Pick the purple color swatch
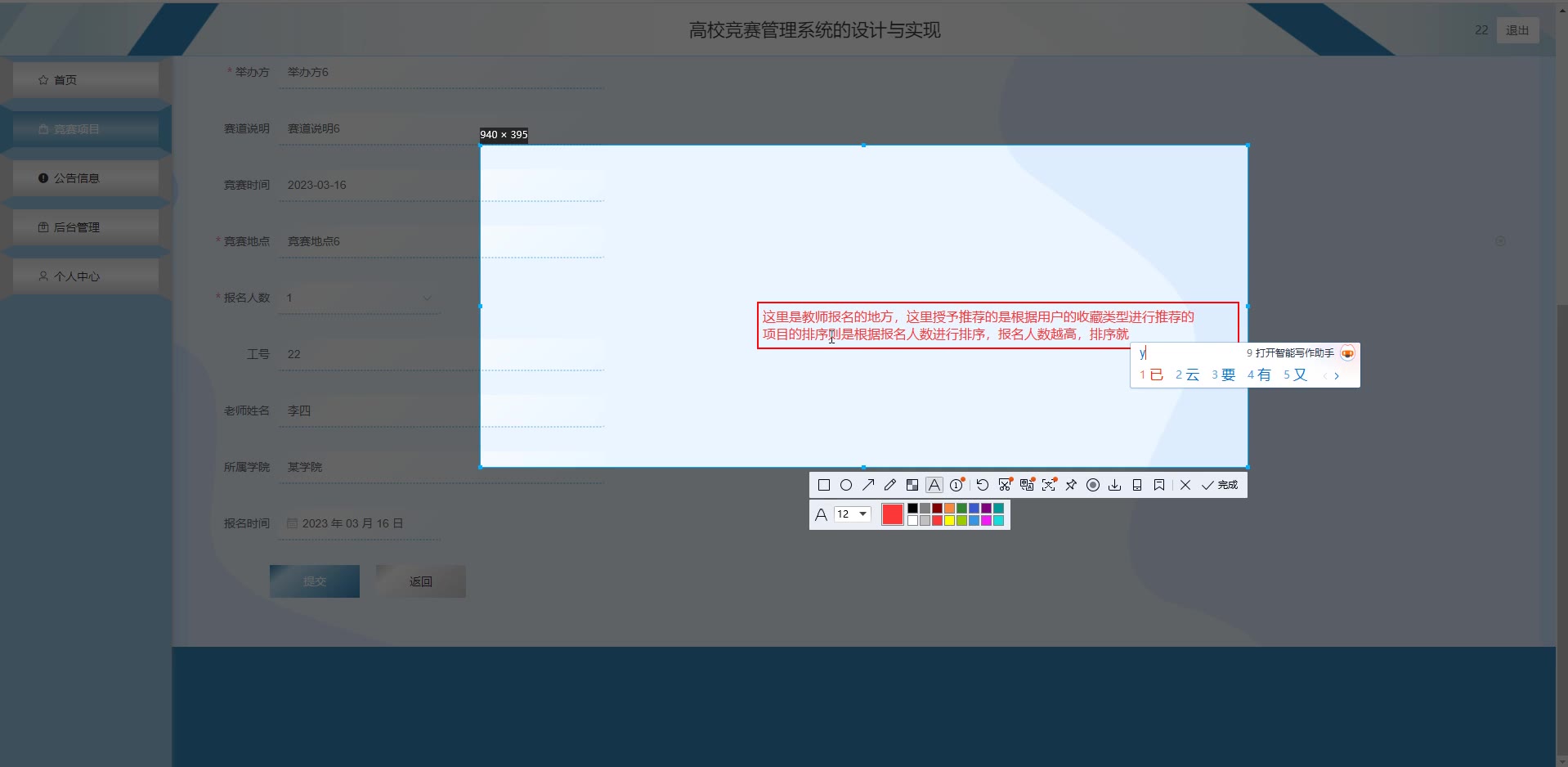 coord(987,509)
